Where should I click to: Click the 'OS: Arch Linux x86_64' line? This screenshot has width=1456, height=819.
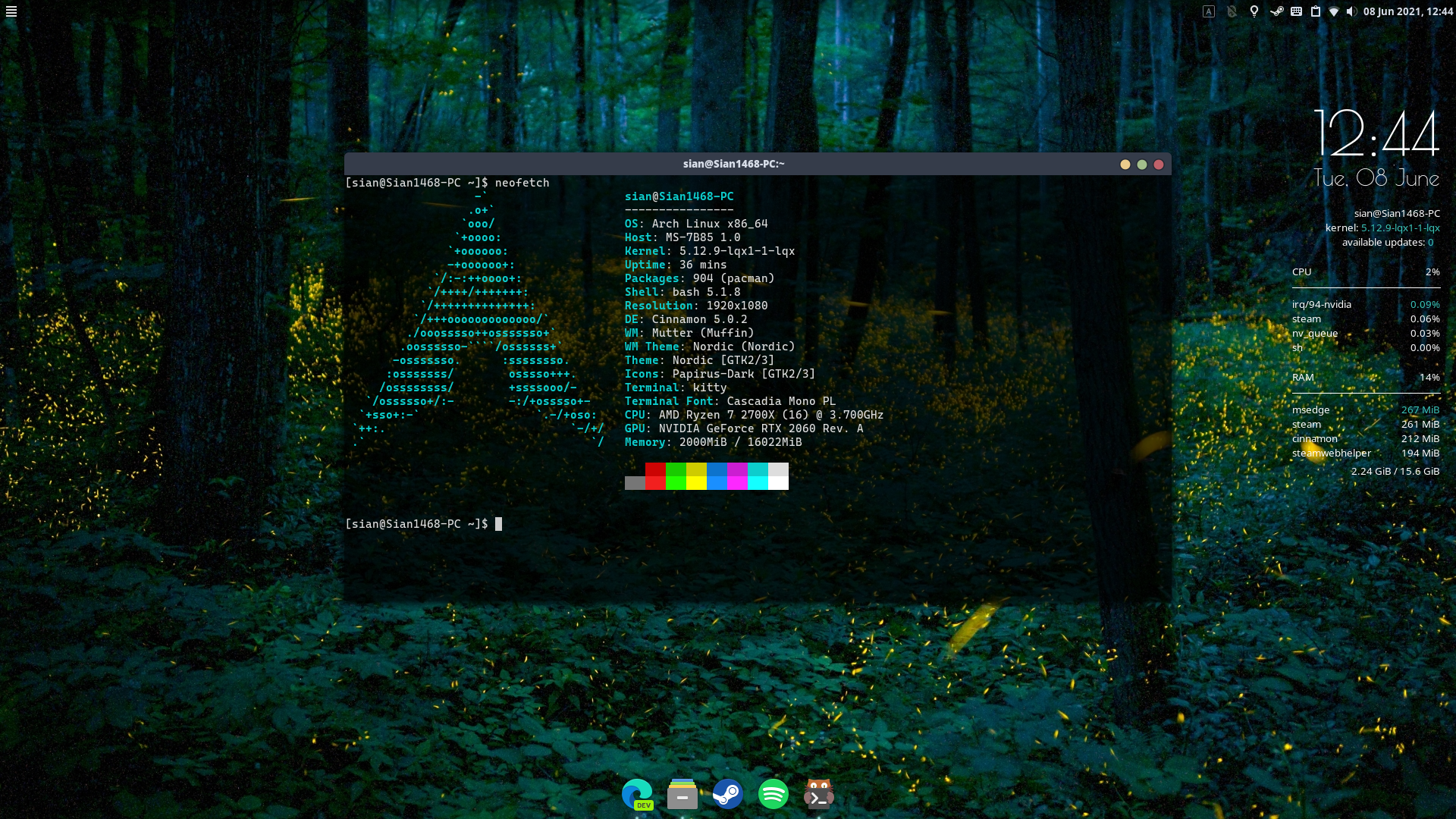(x=696, y=224)
